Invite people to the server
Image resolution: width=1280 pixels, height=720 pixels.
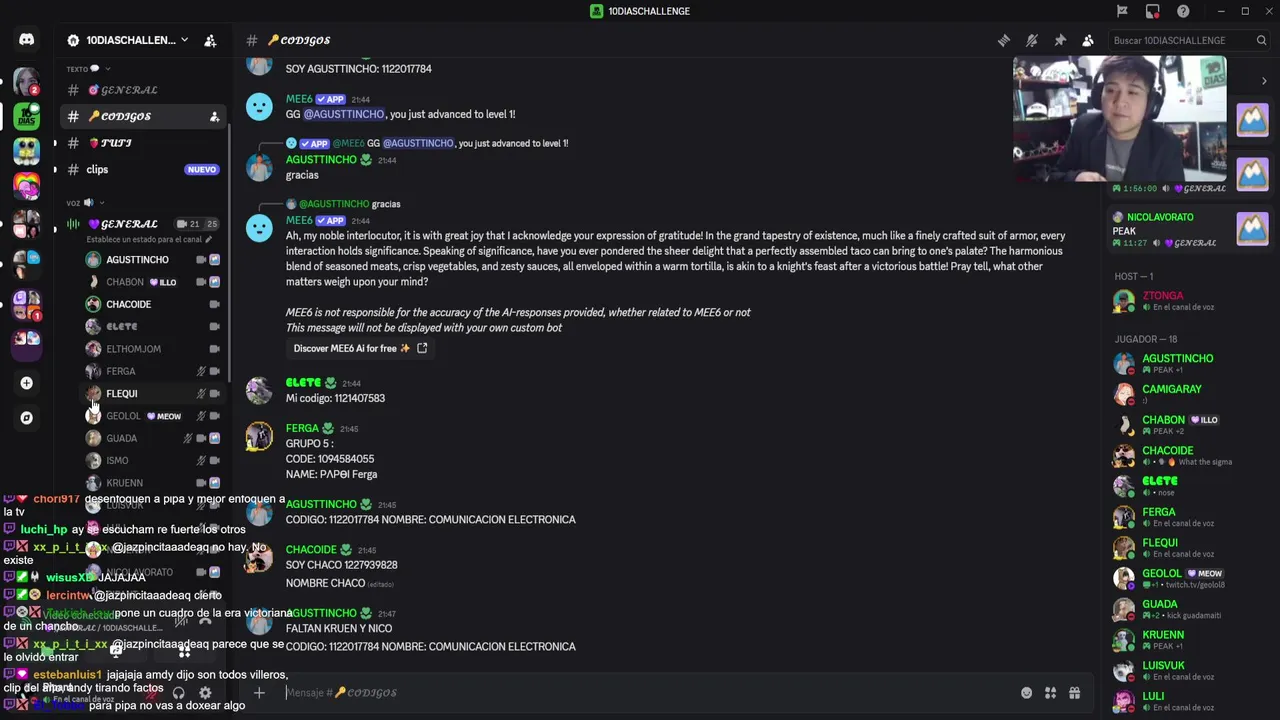coord(210,41)
